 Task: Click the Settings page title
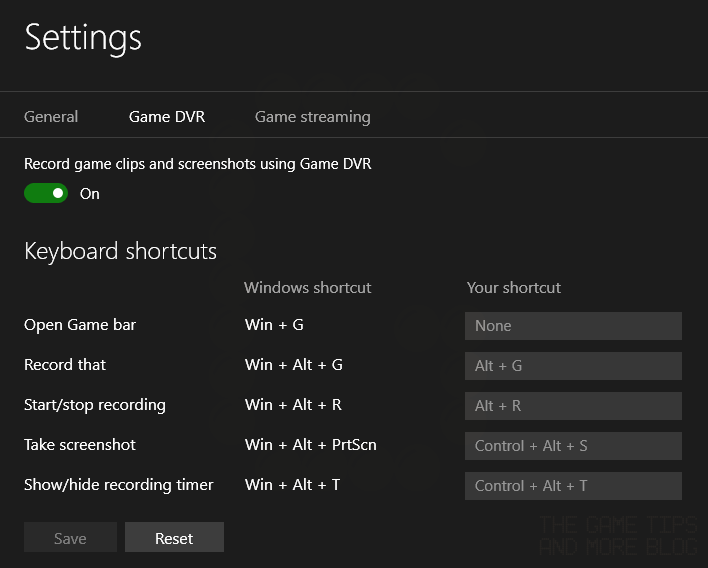(83, 38)
